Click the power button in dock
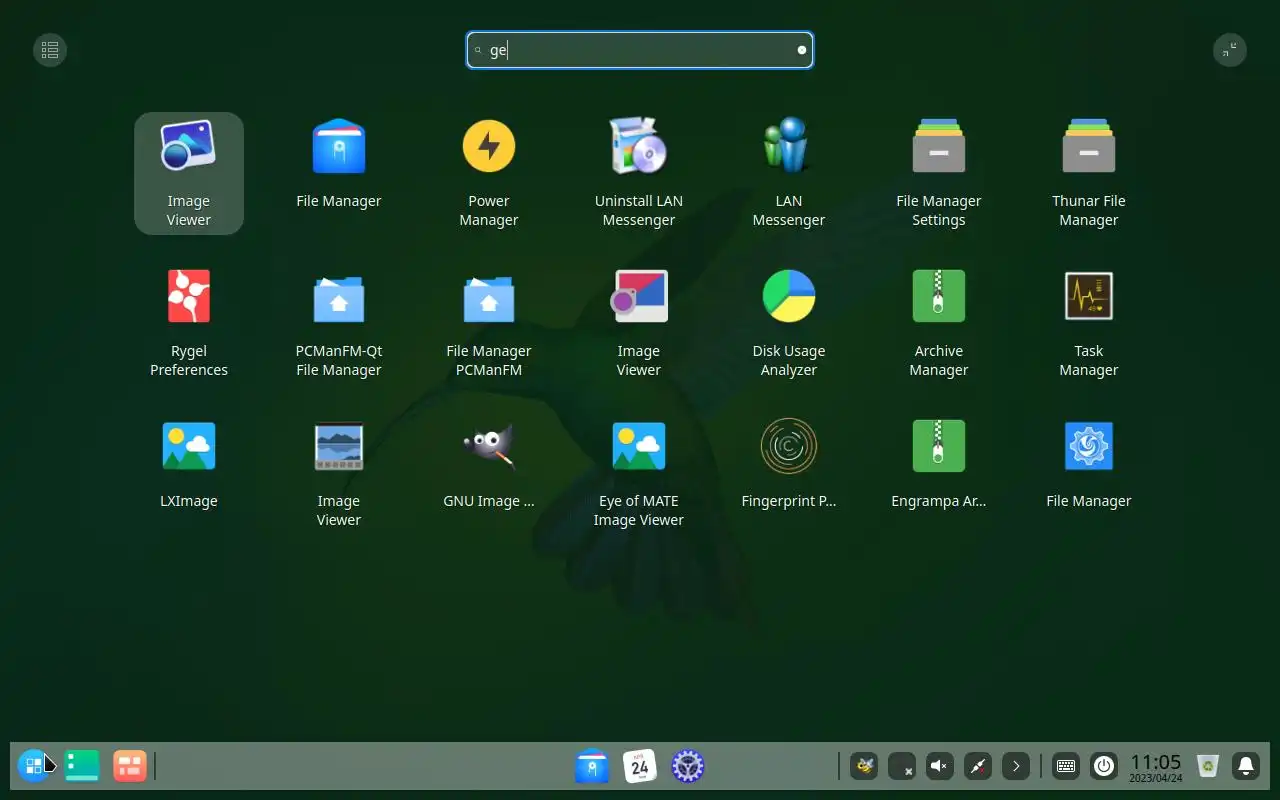 [1104, 766]
